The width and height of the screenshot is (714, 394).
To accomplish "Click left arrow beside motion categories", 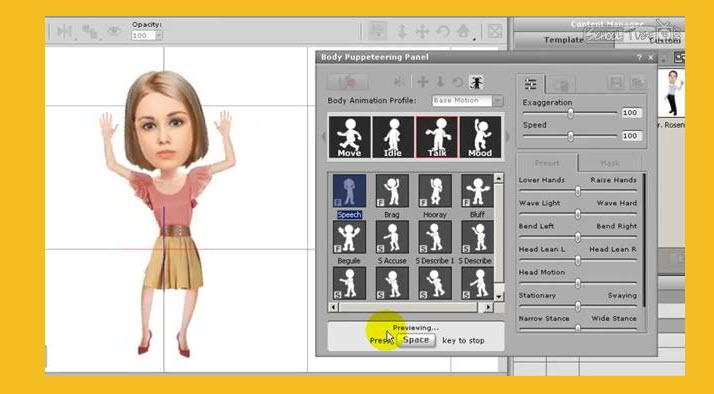I will point(324,136).
